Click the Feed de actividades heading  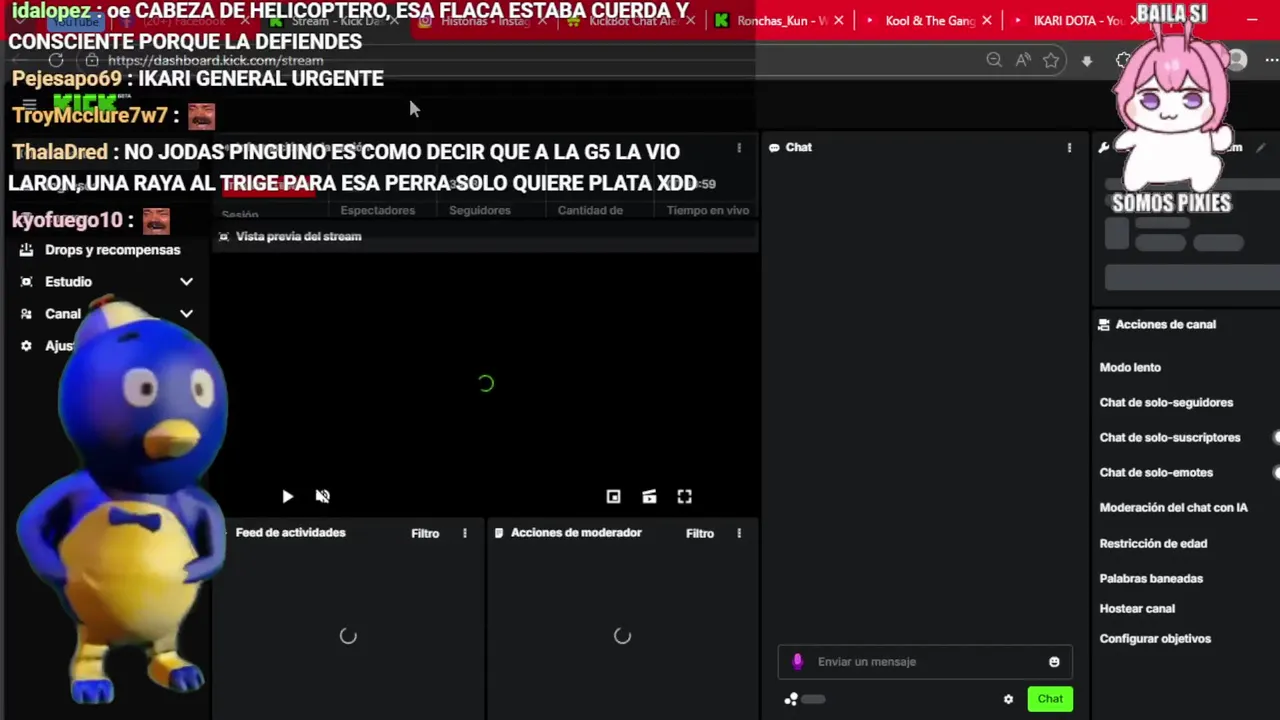pos(290,533)
